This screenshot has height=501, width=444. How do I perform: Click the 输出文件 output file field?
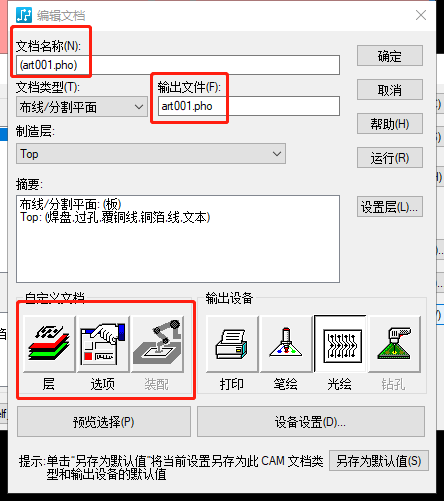click(x=249, y=106)
